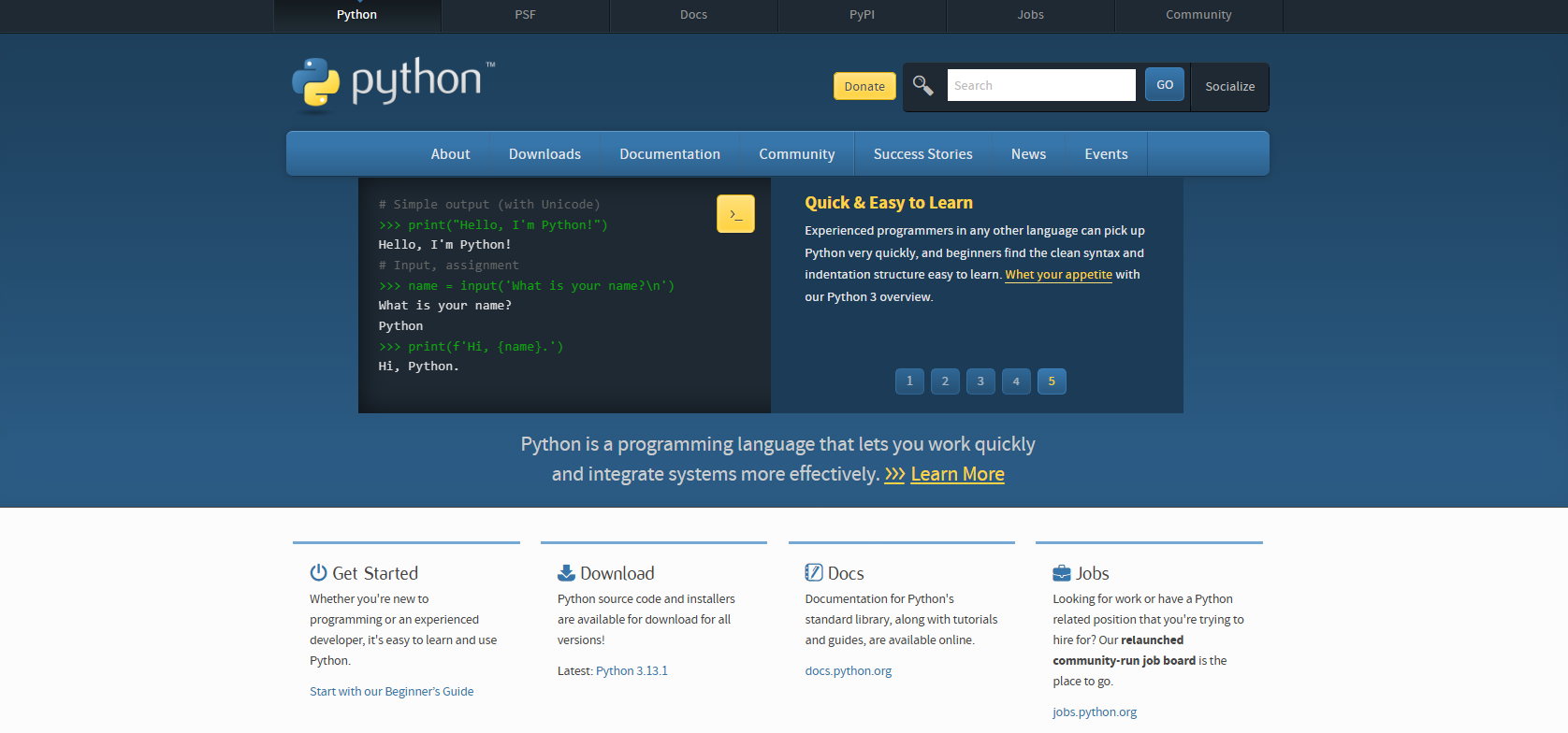
Task: Expand the Socialize dropdown
Action: point(1230,86)
